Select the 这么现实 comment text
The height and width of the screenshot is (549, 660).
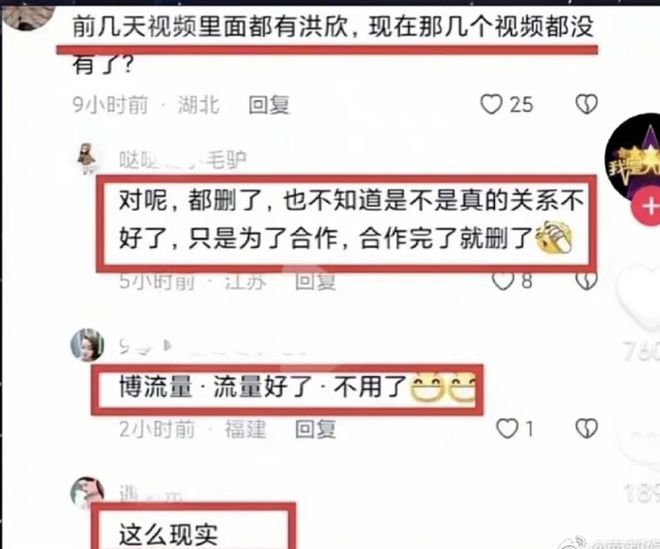pyautogui.click(x=168, y=535)
